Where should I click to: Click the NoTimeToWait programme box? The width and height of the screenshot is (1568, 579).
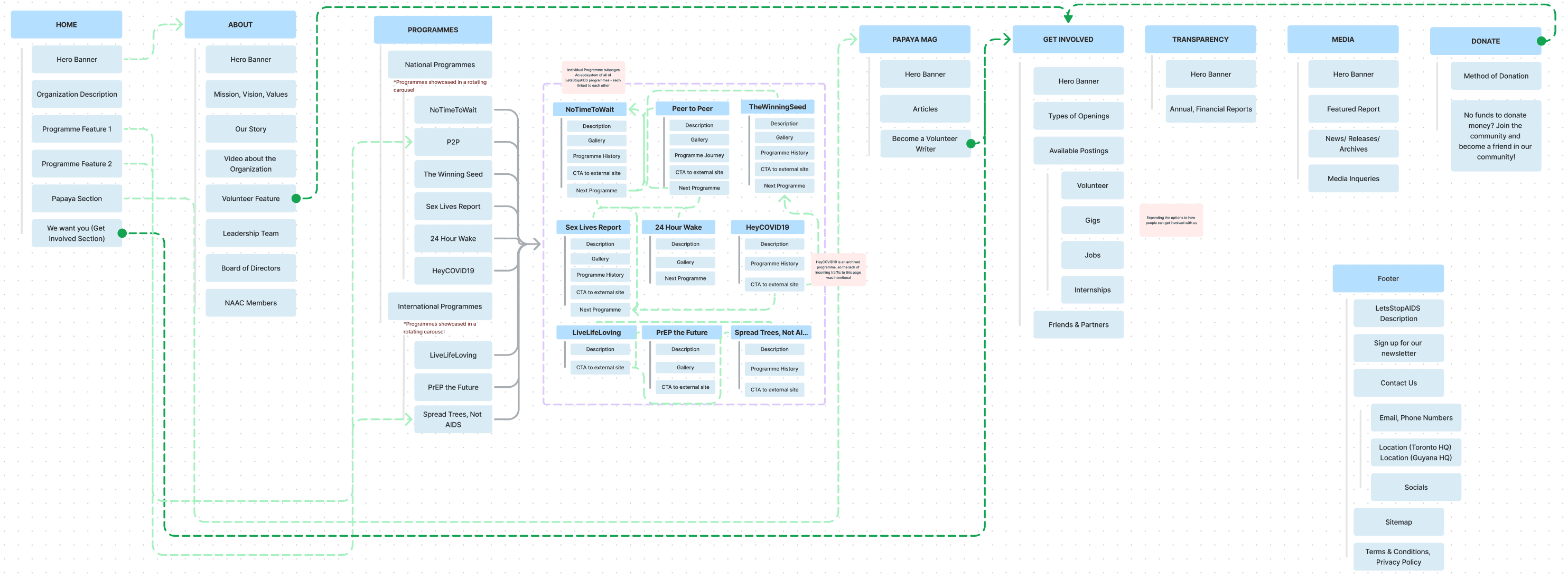click(453, 110)
